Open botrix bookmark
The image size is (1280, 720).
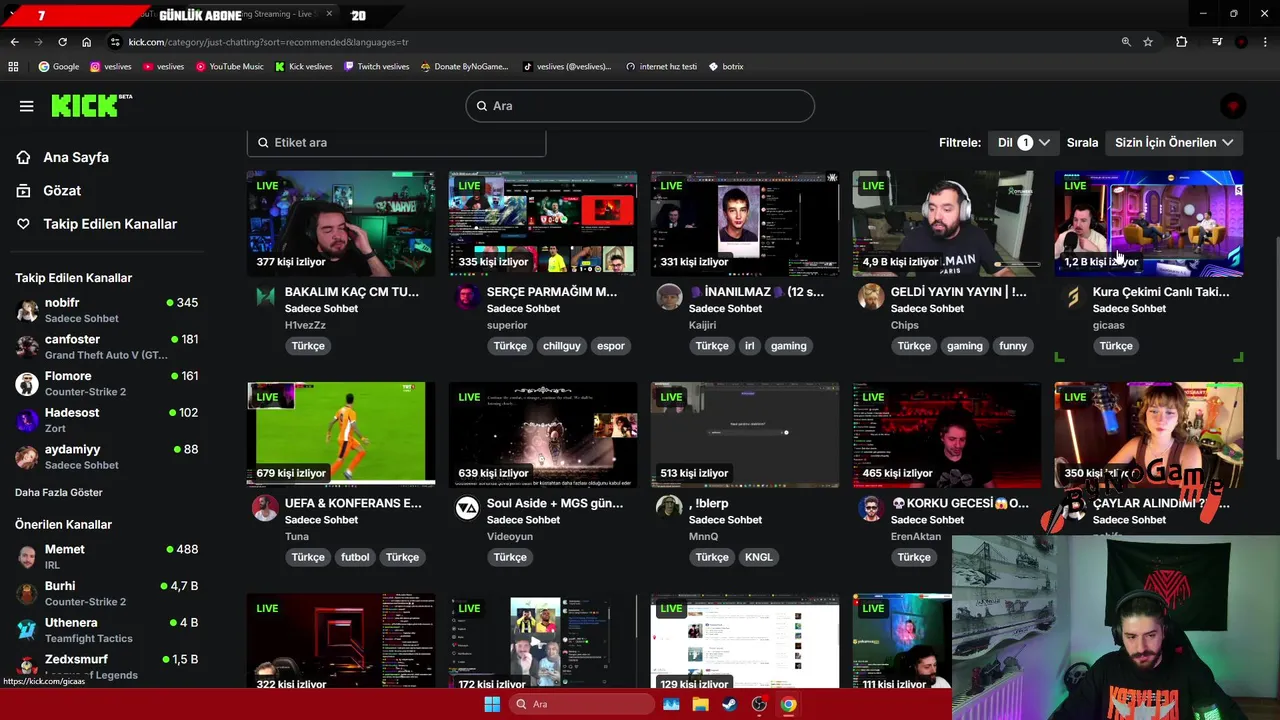[x=726, y=67]
